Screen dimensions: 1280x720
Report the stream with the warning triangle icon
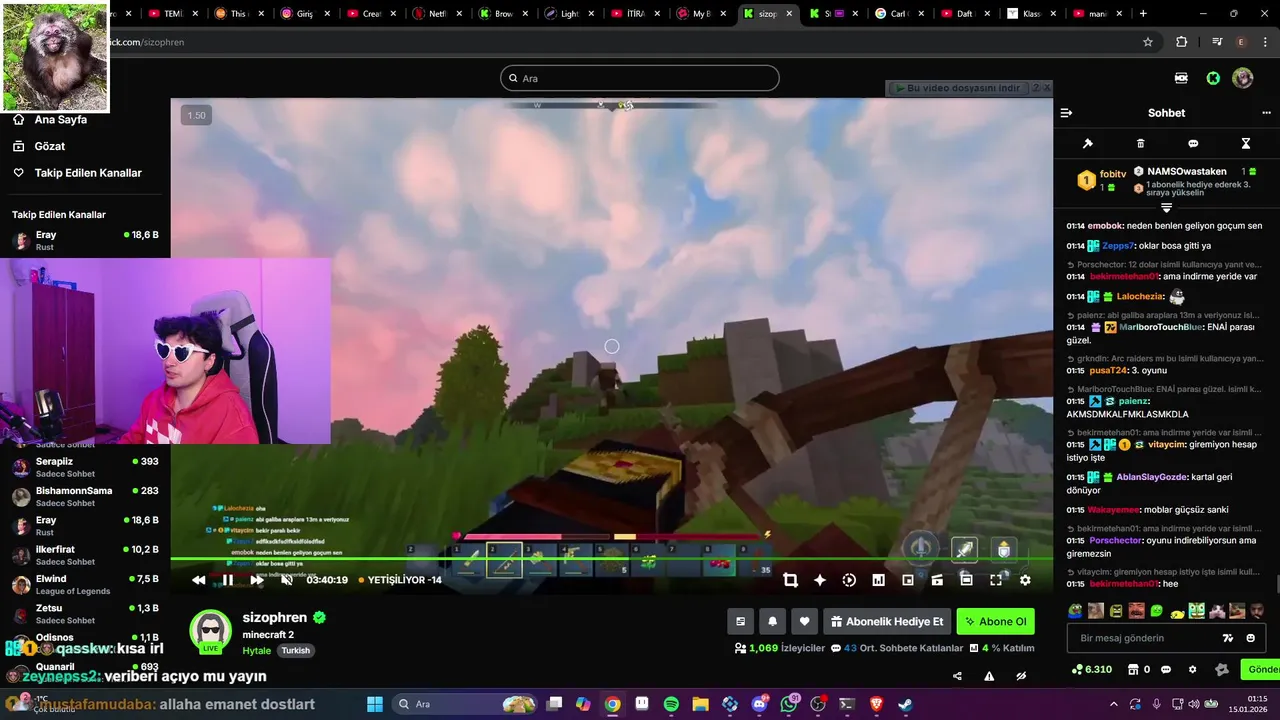coord(989,676)
